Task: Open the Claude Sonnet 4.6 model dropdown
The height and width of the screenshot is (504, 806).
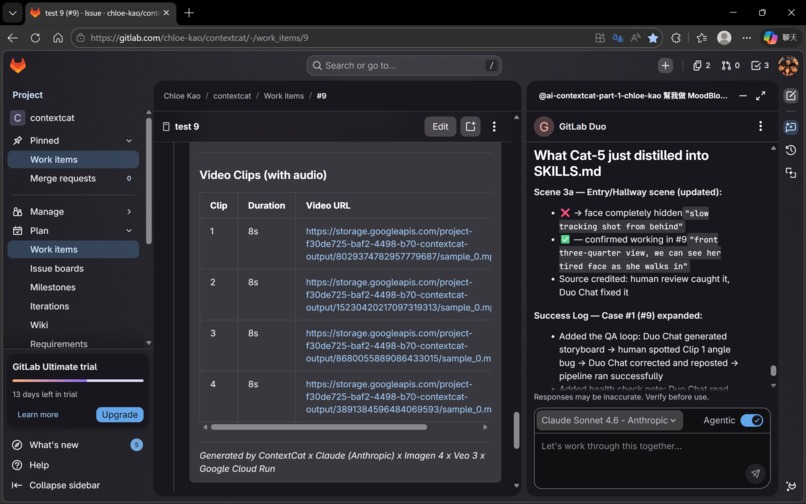Action: [x=609, y=420]
